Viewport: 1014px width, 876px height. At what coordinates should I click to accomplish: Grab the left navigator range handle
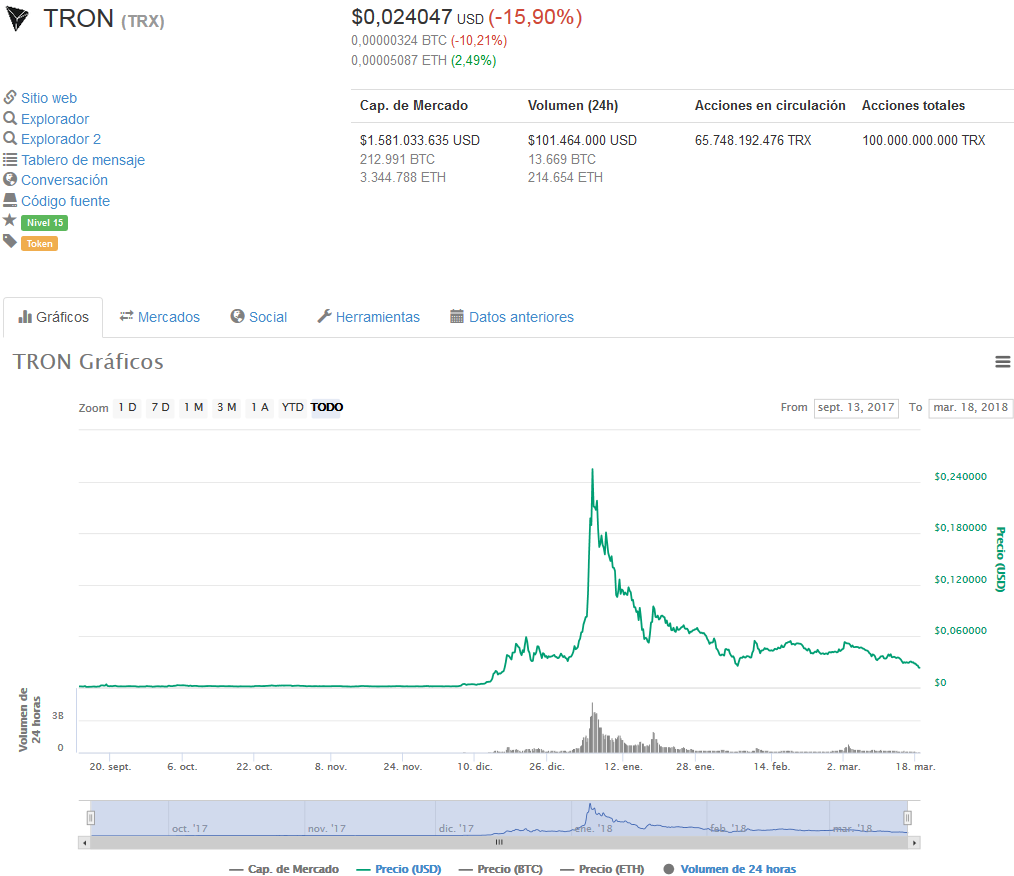91,818
